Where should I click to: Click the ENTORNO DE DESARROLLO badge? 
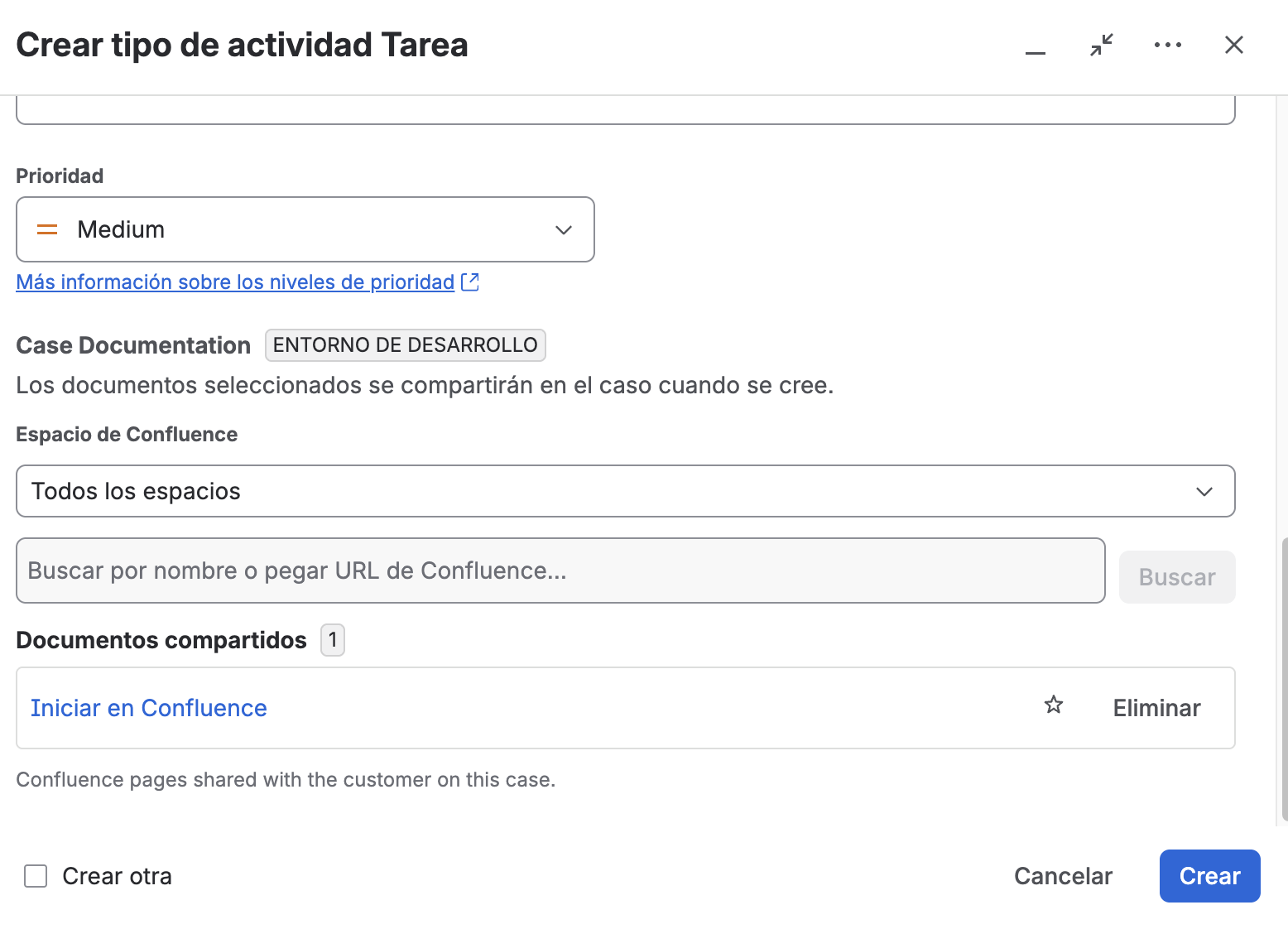tap(406, 345)
